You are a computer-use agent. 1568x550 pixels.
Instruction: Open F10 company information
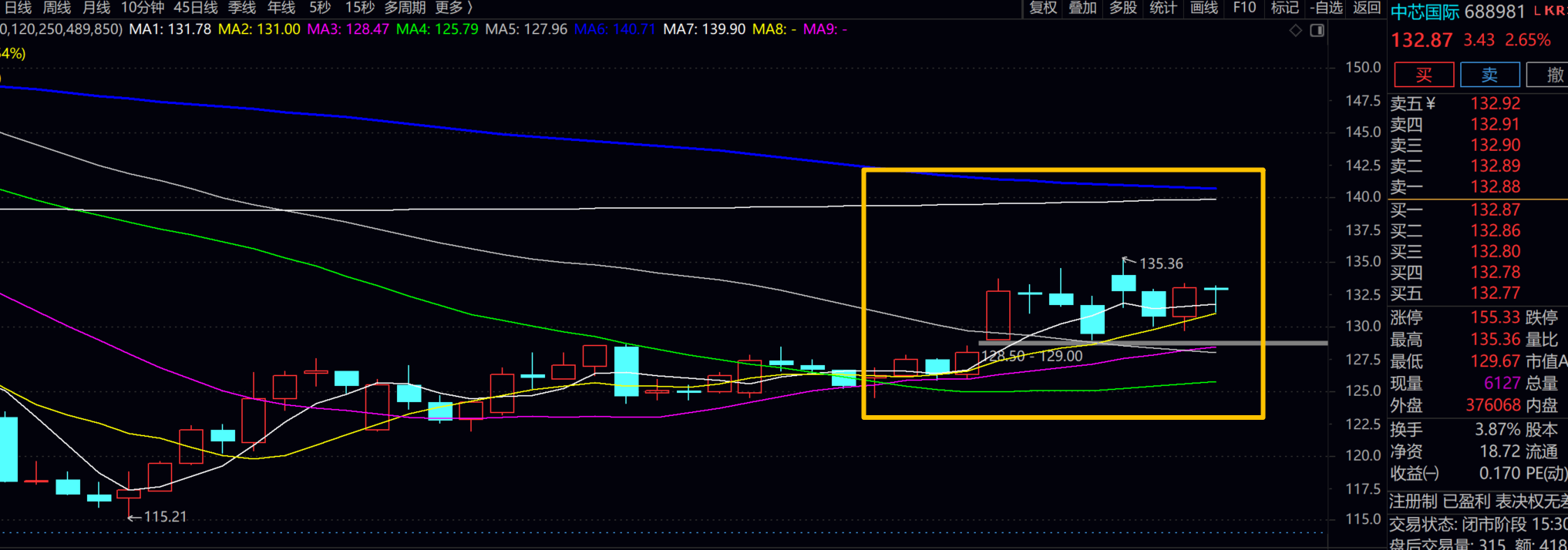pos(1244,8)
